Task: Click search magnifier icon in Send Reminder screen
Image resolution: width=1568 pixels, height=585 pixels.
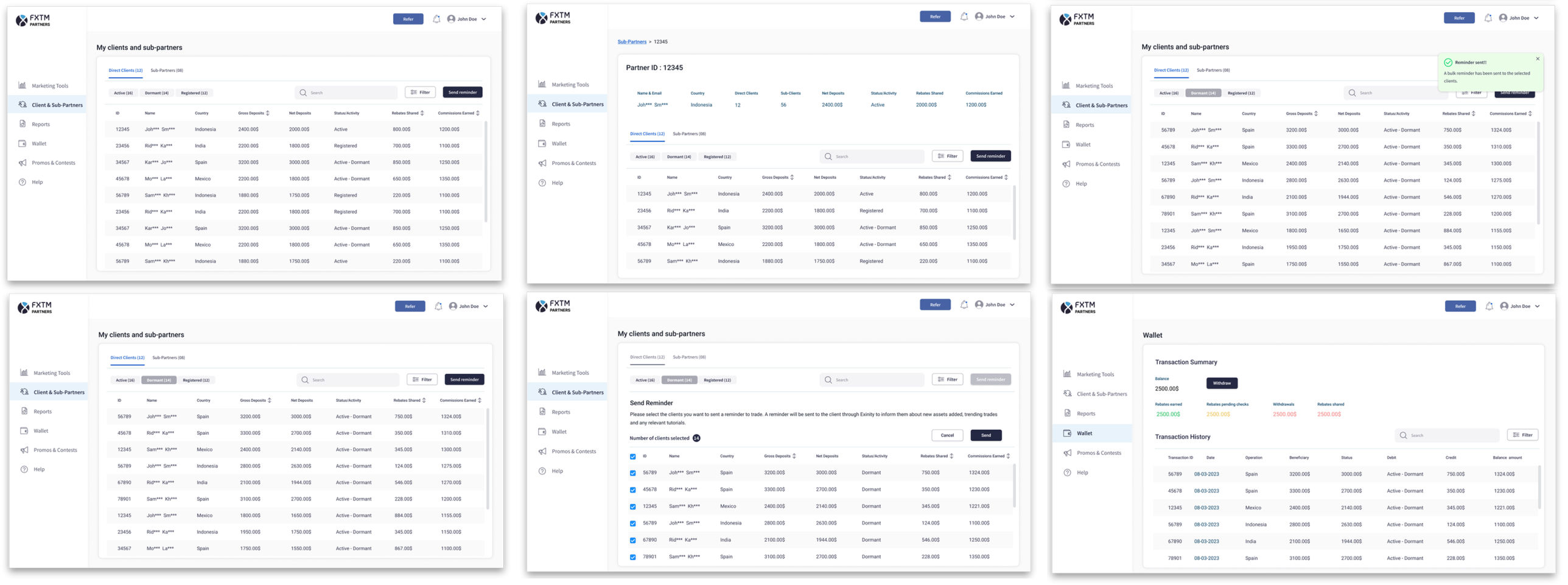Action: pos(828,379)
